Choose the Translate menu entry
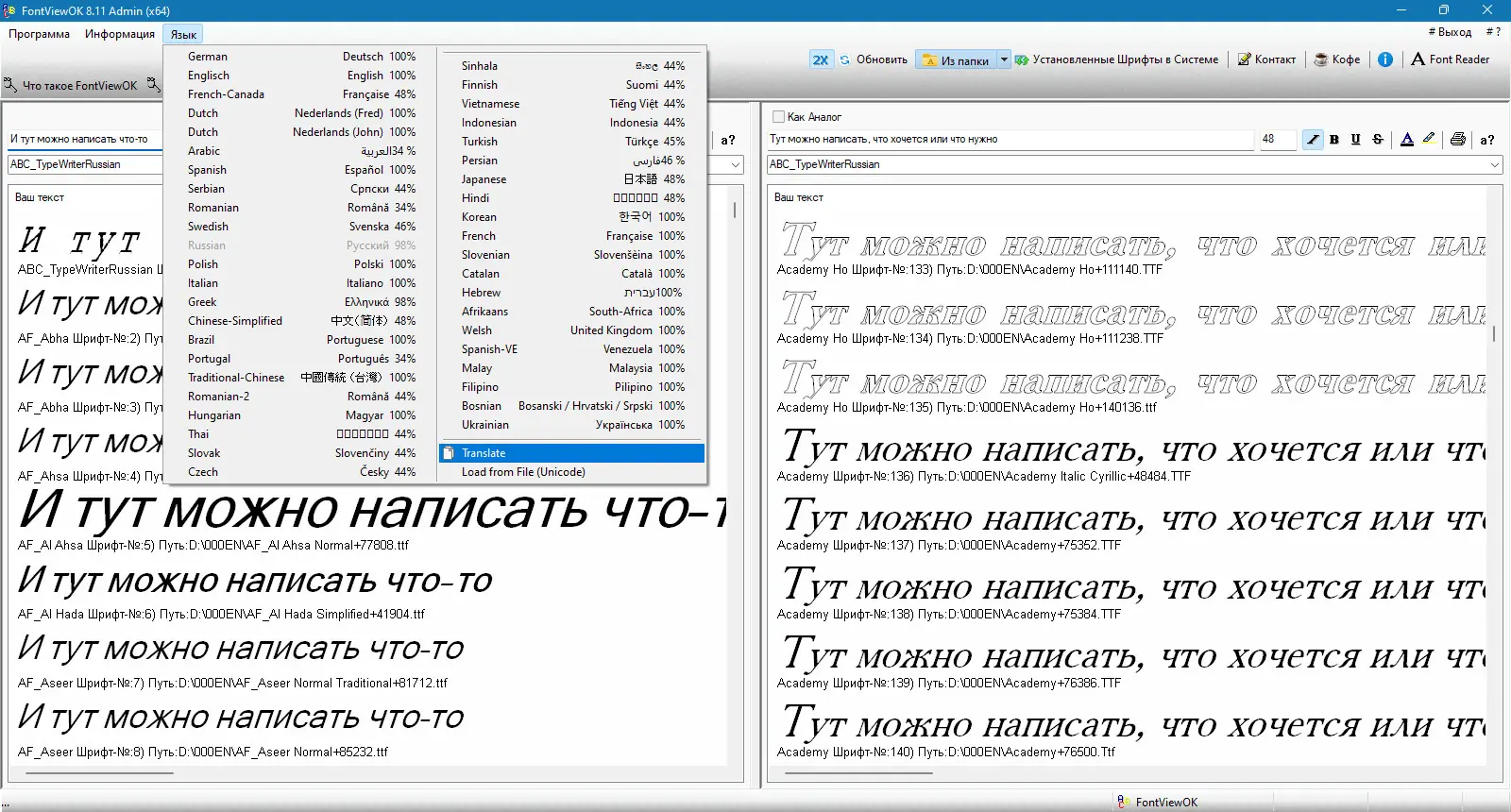The height and width of the screenshot is (812, 1511). 572,453
